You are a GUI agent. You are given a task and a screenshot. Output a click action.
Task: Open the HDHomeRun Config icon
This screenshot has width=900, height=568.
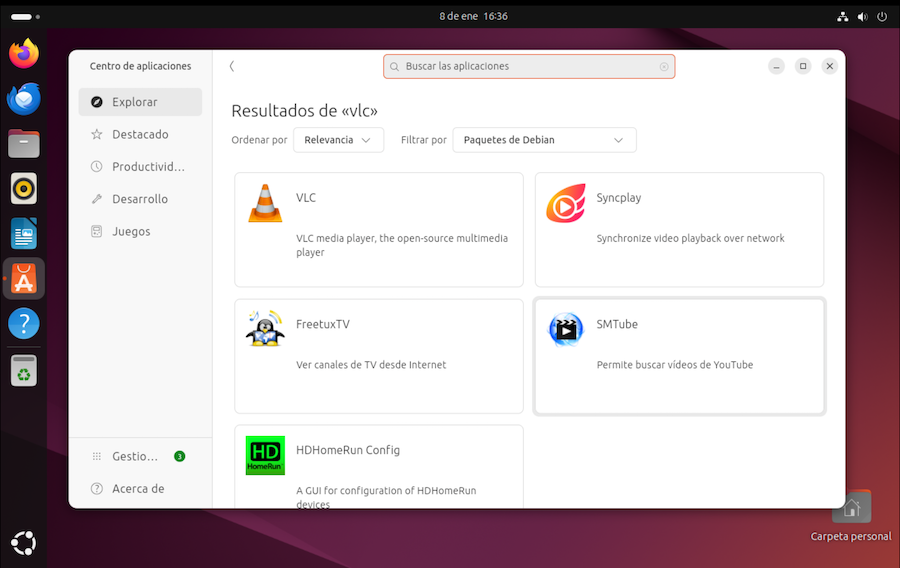(x=265, y=455)
